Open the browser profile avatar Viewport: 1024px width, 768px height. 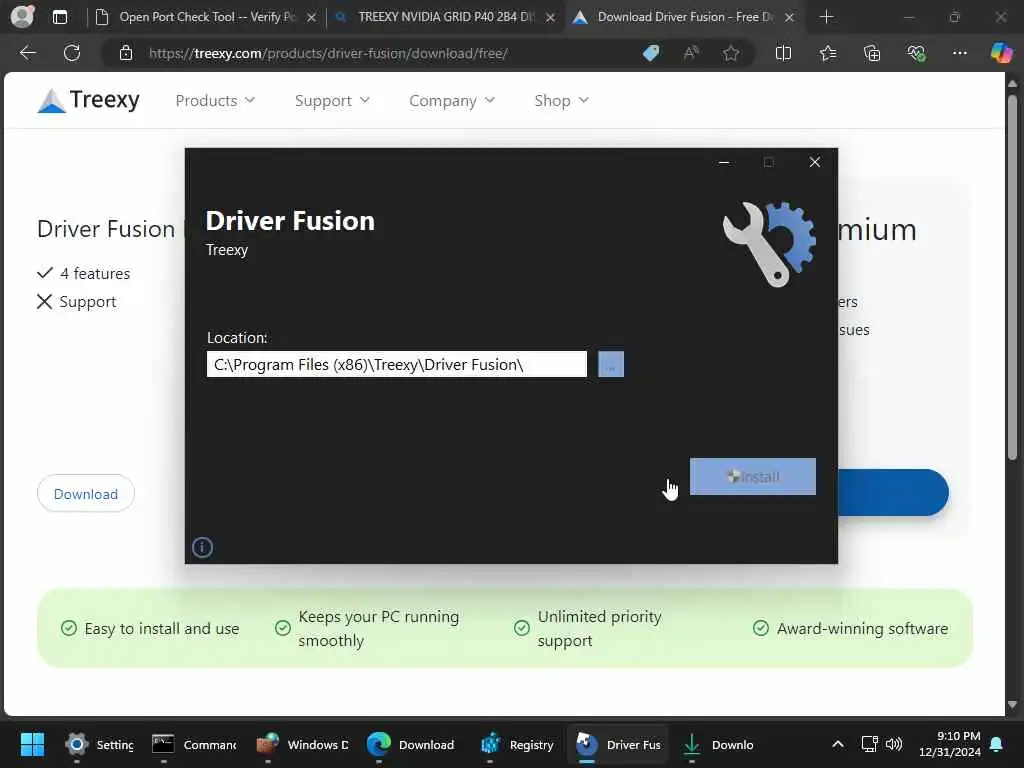[22, 16]
